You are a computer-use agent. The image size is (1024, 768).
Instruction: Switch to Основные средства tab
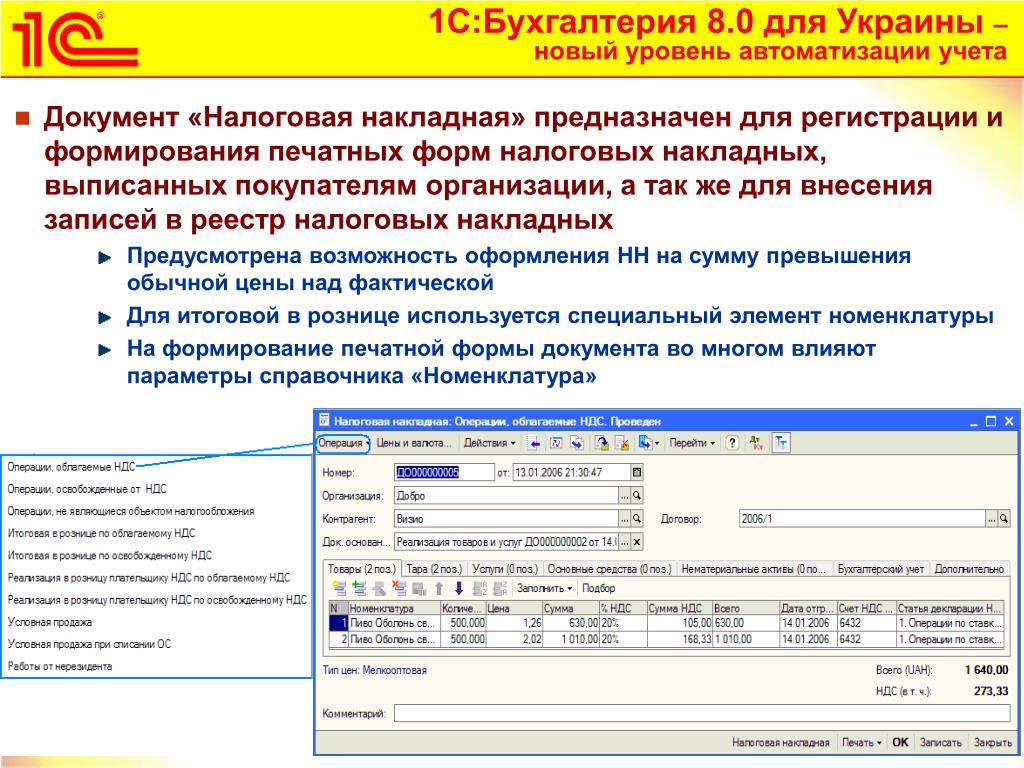click(x=609, y=569)
